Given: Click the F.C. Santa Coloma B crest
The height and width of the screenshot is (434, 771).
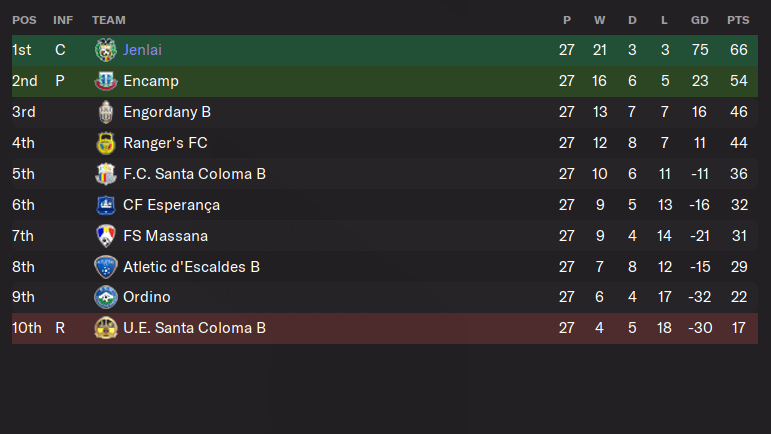Looking at the screenshot, I should (x=105, y=174).
